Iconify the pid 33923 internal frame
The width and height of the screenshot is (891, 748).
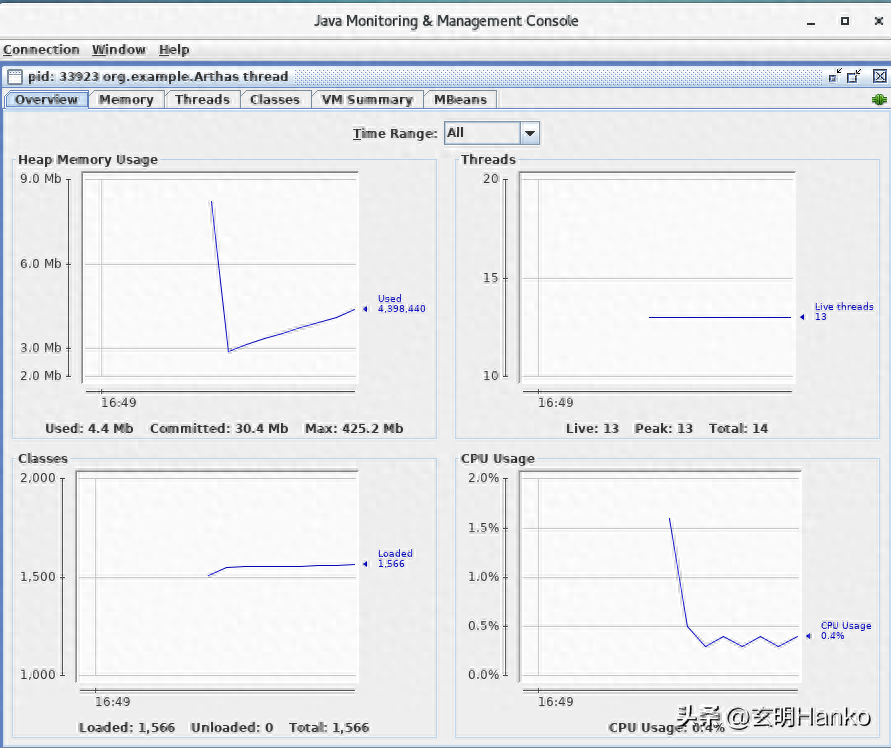[834, 76]
